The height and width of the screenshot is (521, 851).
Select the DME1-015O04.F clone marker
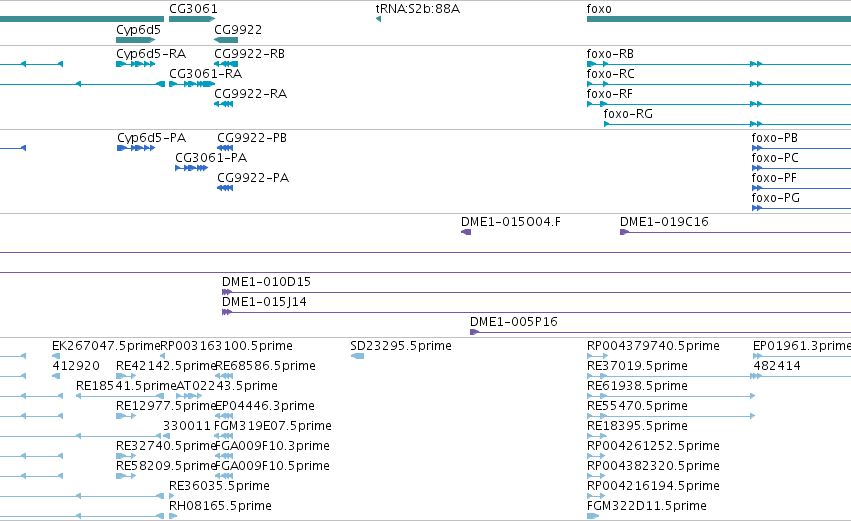pyautogui.click(x=466, y=232)
